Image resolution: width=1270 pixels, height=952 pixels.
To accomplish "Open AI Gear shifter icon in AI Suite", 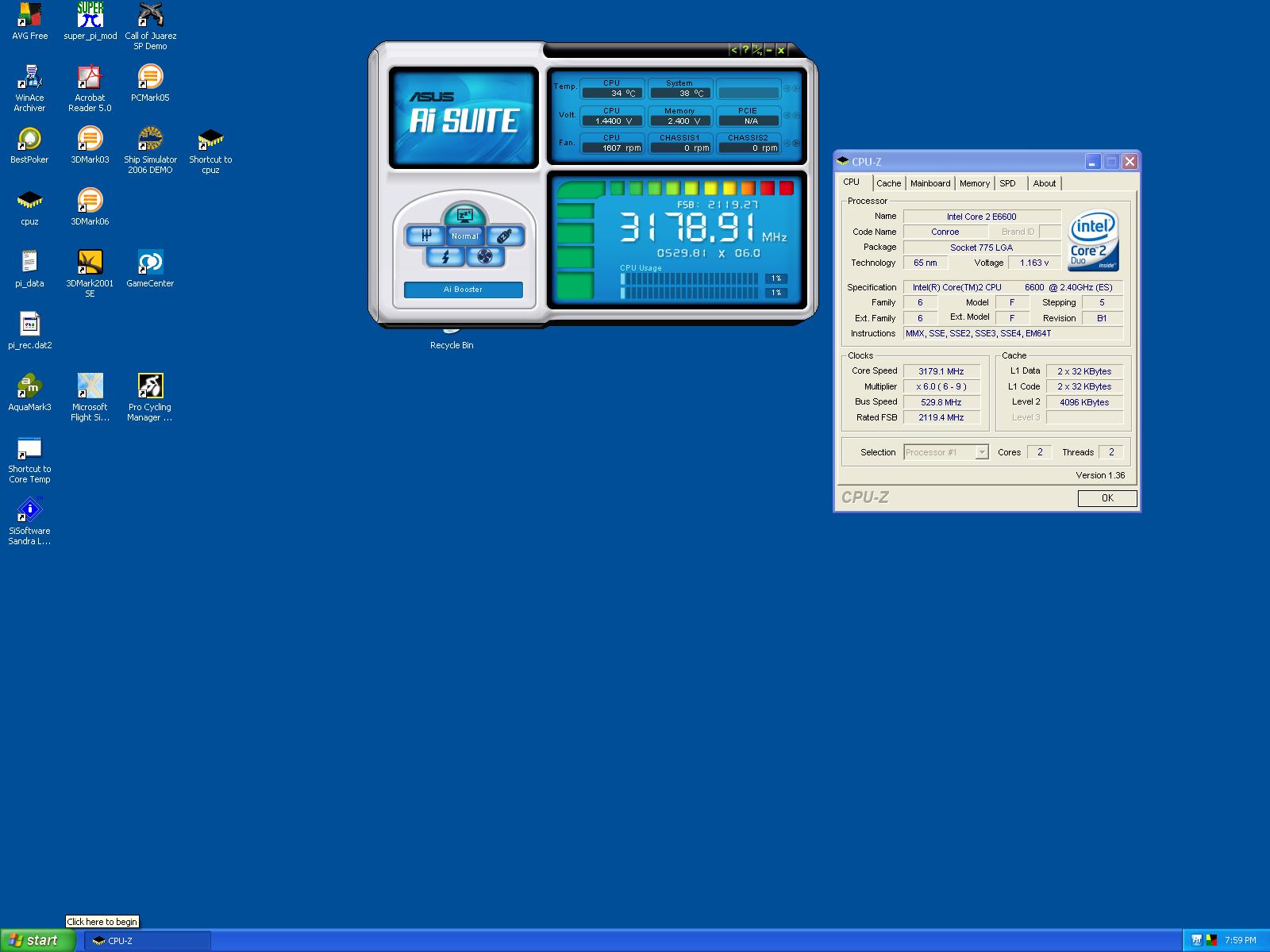I will [425, 236].
